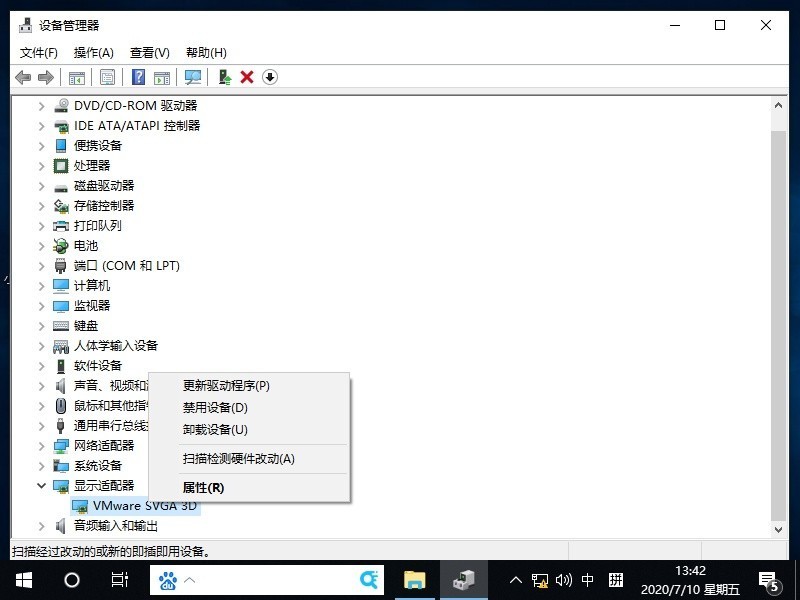Collapse the 显示适配器 tree node
This screenshot has height=600, width=800.
point(41,486)
